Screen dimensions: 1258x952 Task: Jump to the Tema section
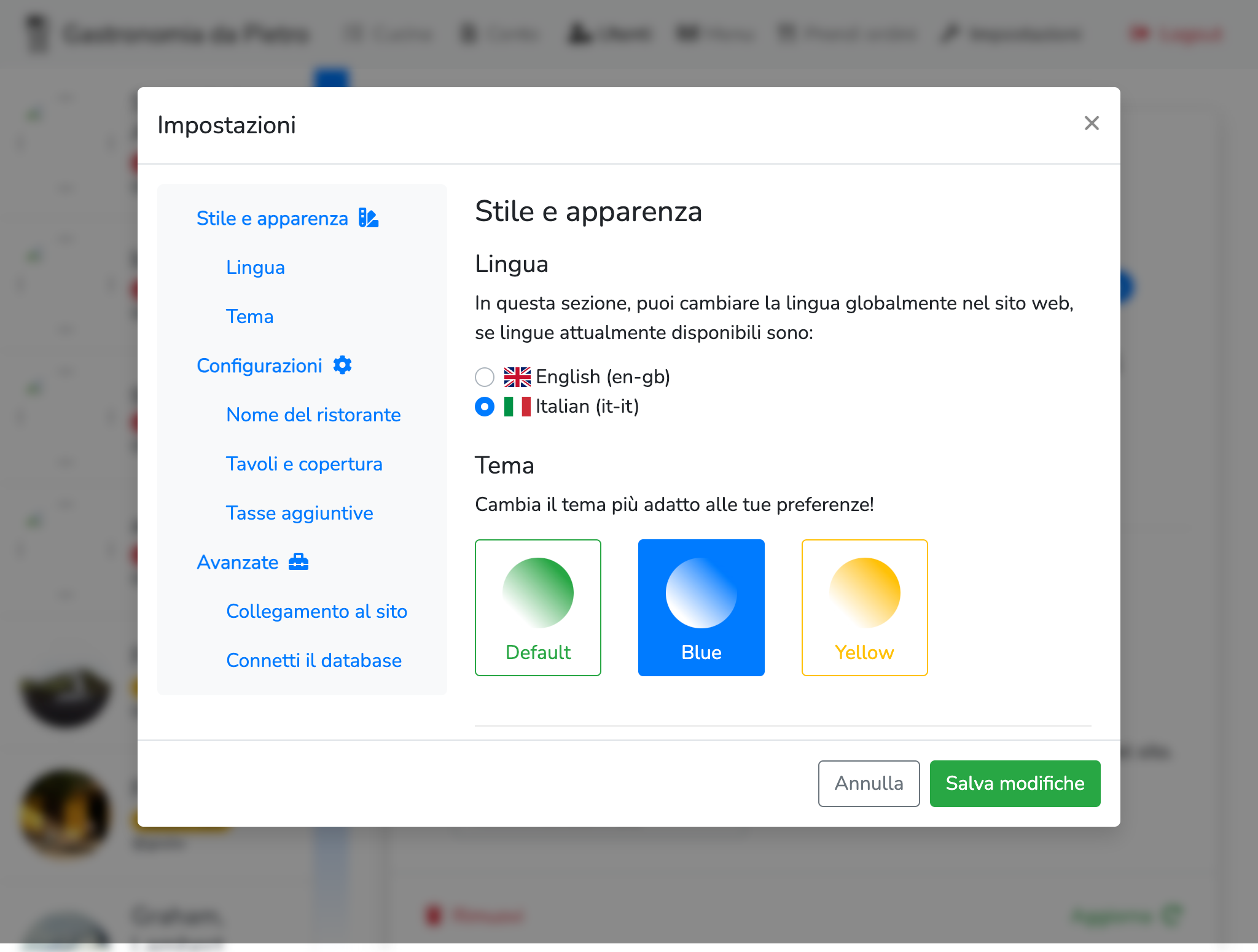tap(249, 316)
